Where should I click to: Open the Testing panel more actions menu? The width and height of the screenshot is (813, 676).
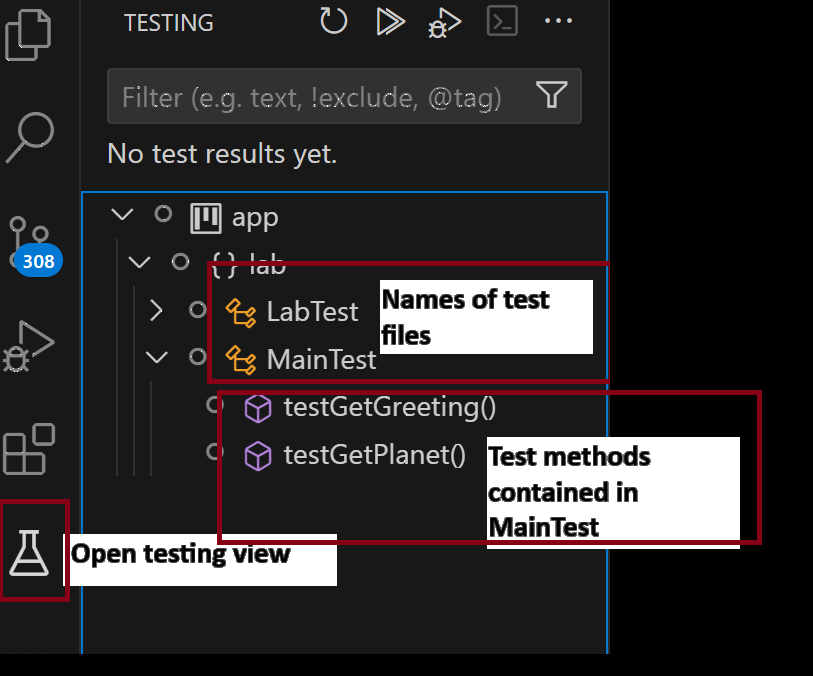[x=558, y=21]
